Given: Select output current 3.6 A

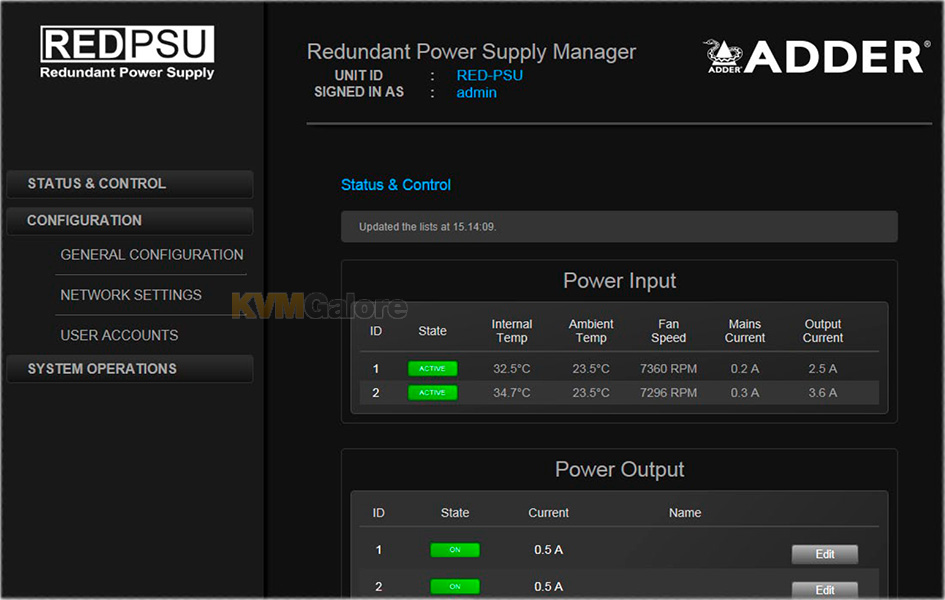Looking at the screenshot, I should tap(823, 393).
